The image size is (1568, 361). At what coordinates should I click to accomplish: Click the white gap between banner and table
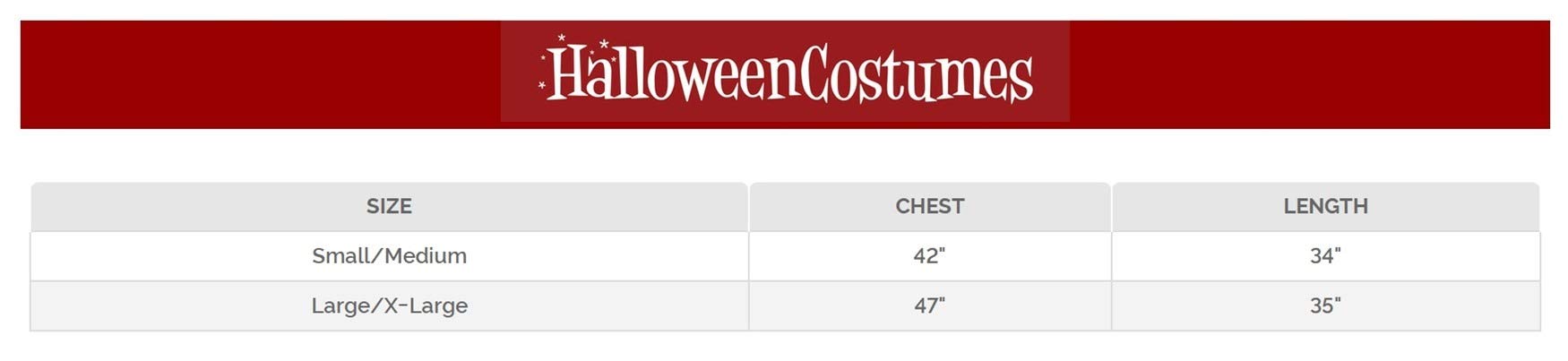[784, 156]
